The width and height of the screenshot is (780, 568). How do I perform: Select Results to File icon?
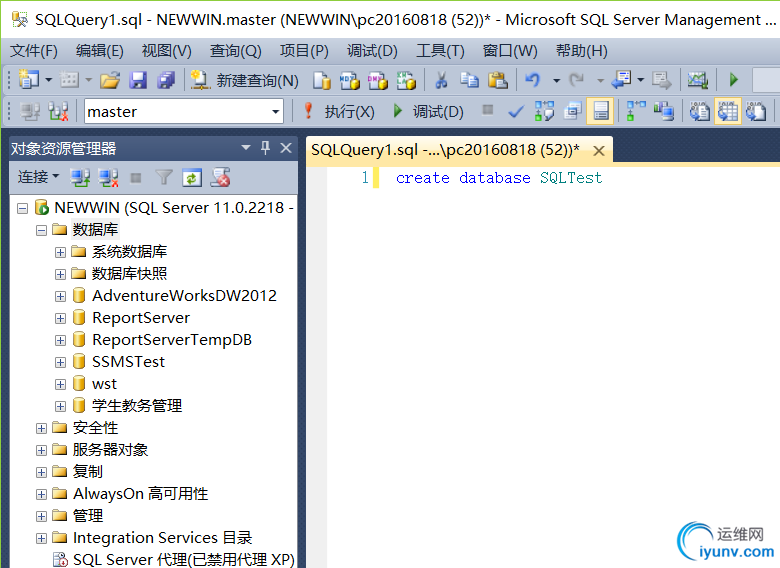(x=756, y=111)
